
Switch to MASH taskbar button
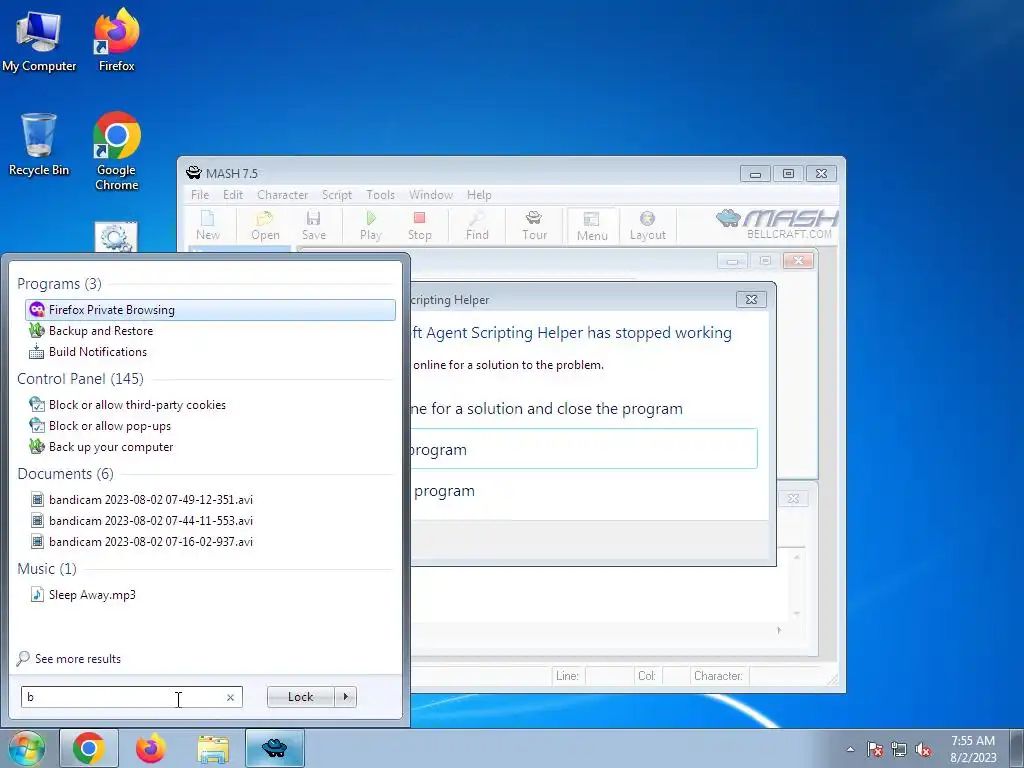tap(275, 748)
